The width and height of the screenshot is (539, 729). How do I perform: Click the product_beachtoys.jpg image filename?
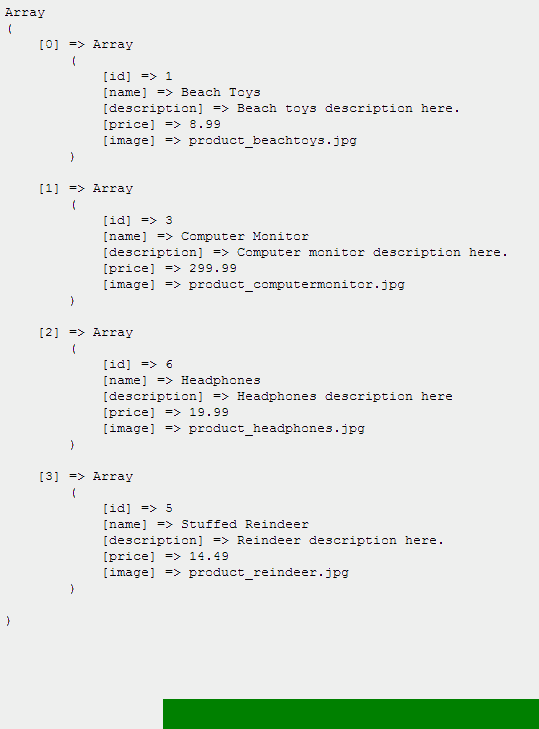[x=273, y=140]
